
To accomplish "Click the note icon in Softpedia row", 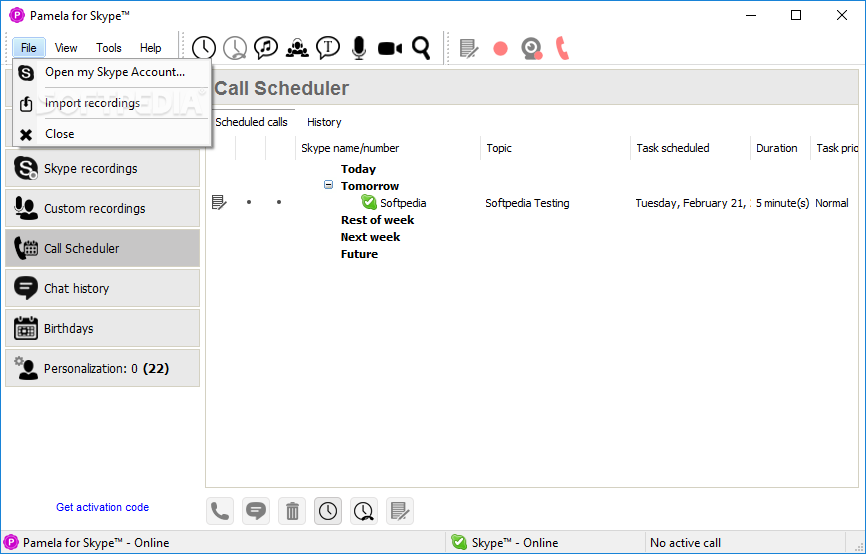I will click(x=219, y=203).
